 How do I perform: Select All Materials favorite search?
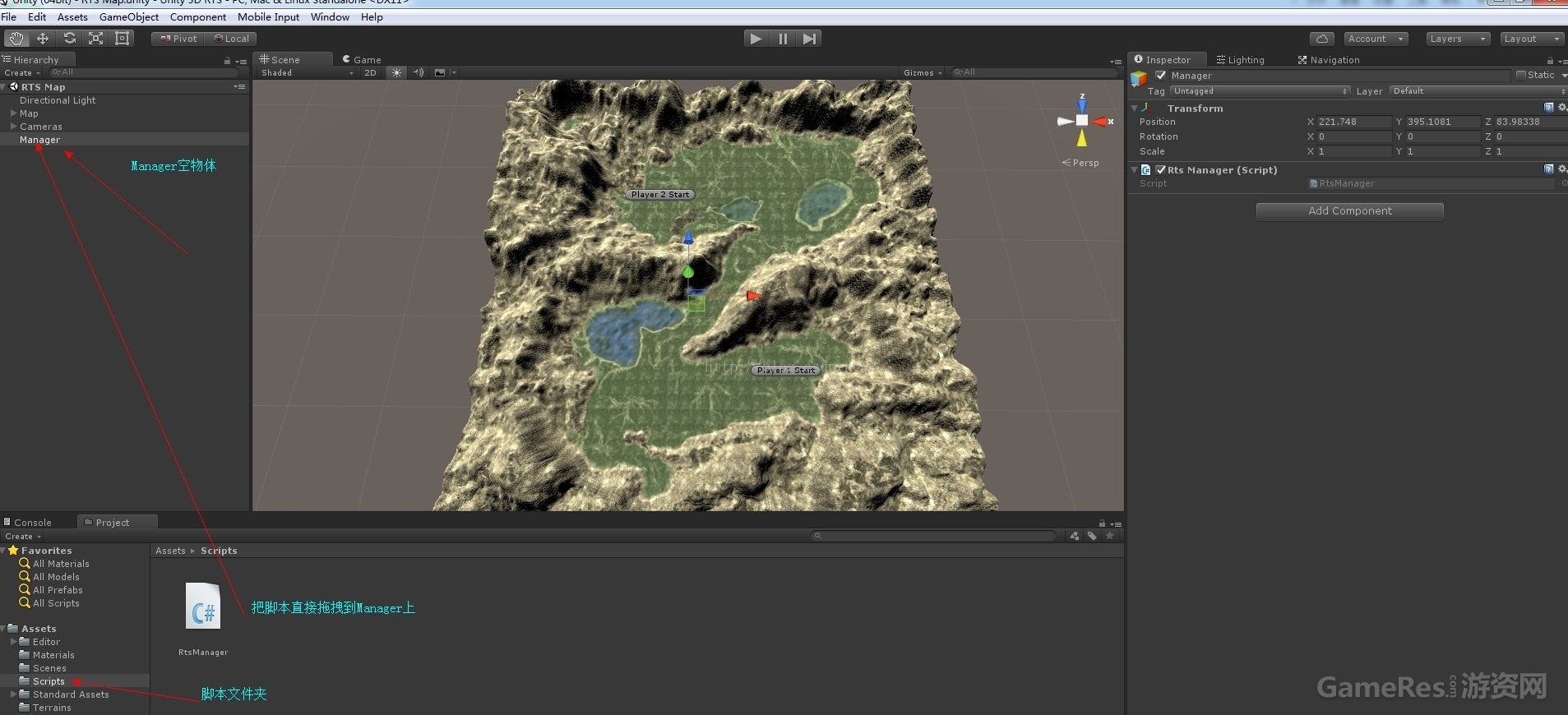click(61, 564)
